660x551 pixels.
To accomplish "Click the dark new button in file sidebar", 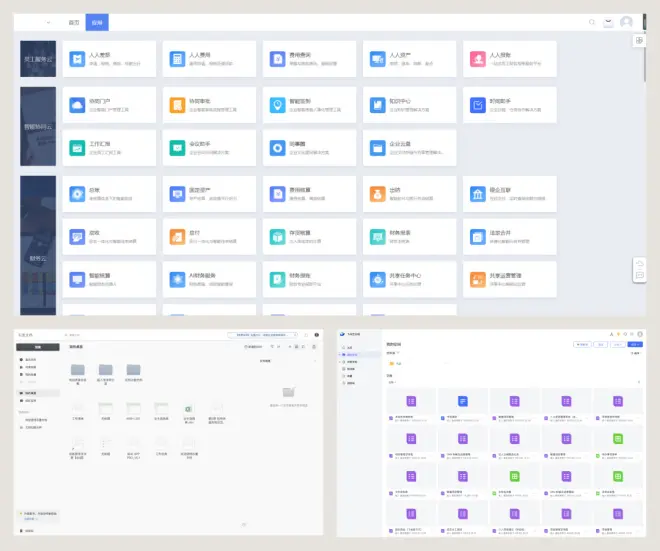I will coord(38,346).
